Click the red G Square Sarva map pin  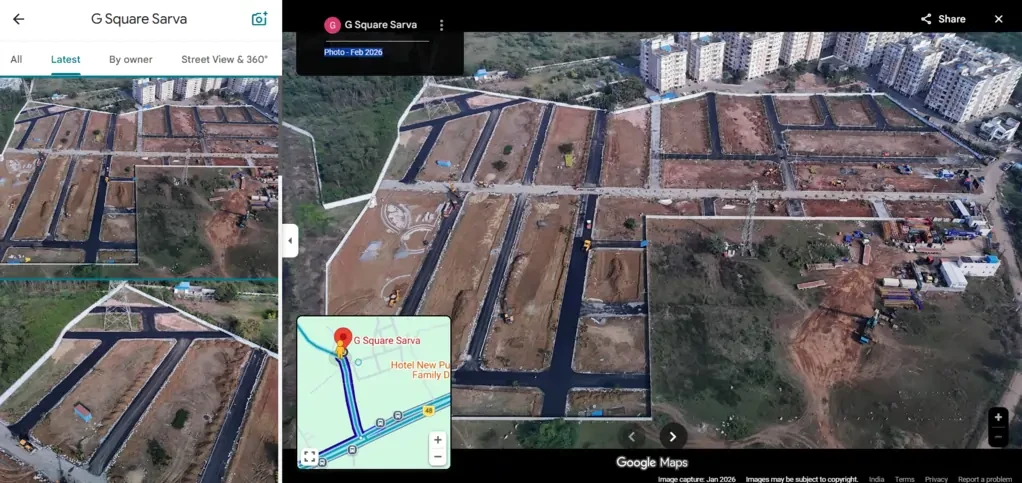tap(342, 339)
